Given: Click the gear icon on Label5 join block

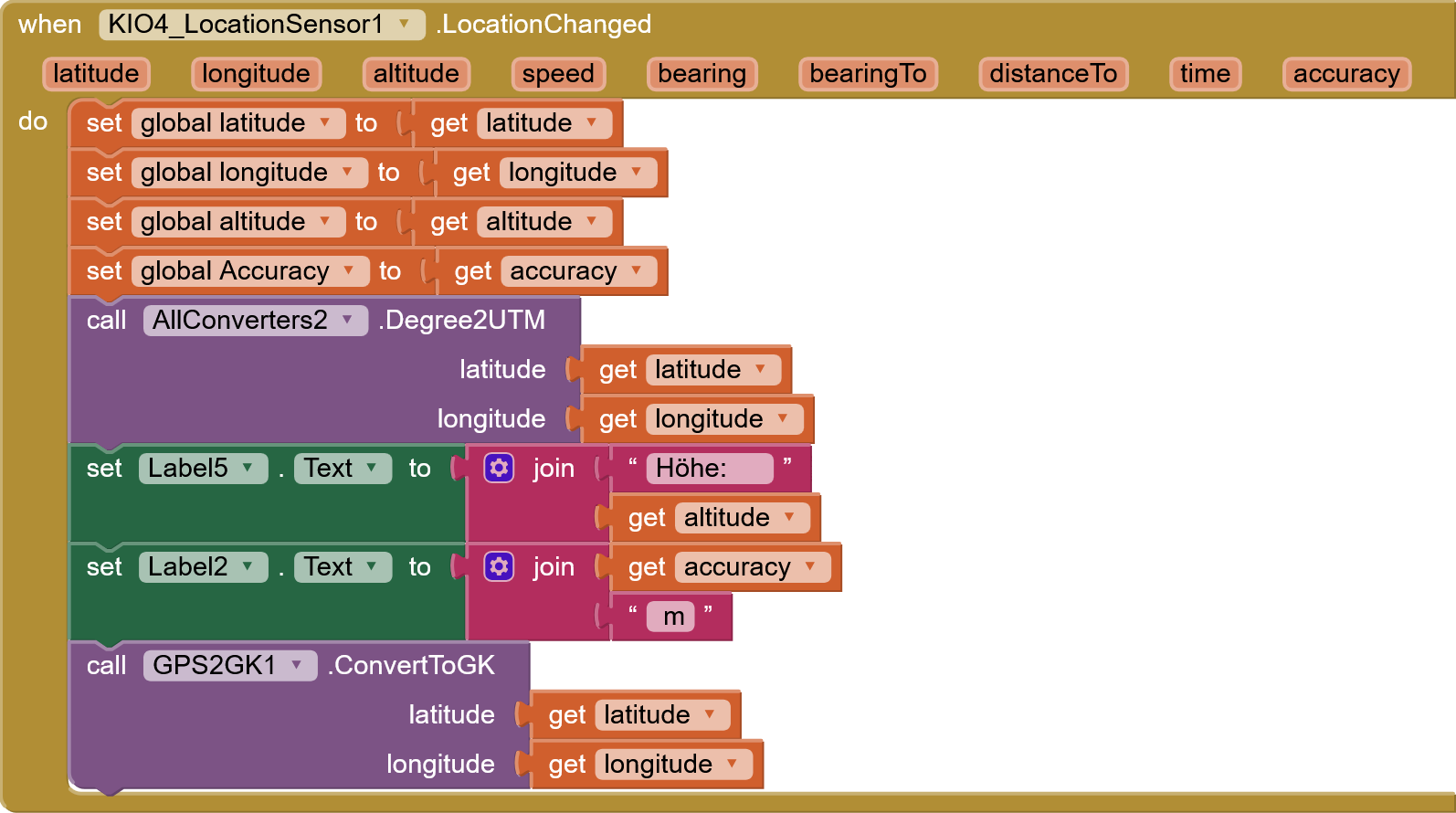Looking at the screenshot, I should coord(499,469).
